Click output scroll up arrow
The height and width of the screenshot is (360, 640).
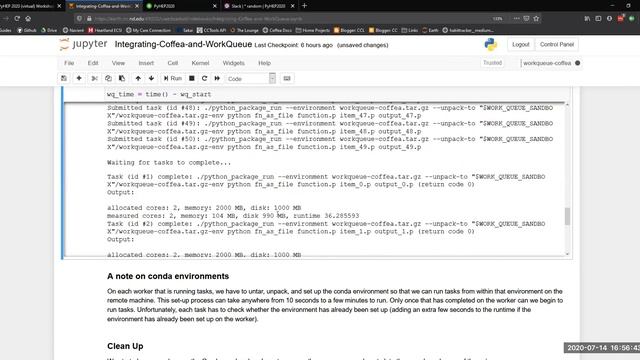(567, 105)
